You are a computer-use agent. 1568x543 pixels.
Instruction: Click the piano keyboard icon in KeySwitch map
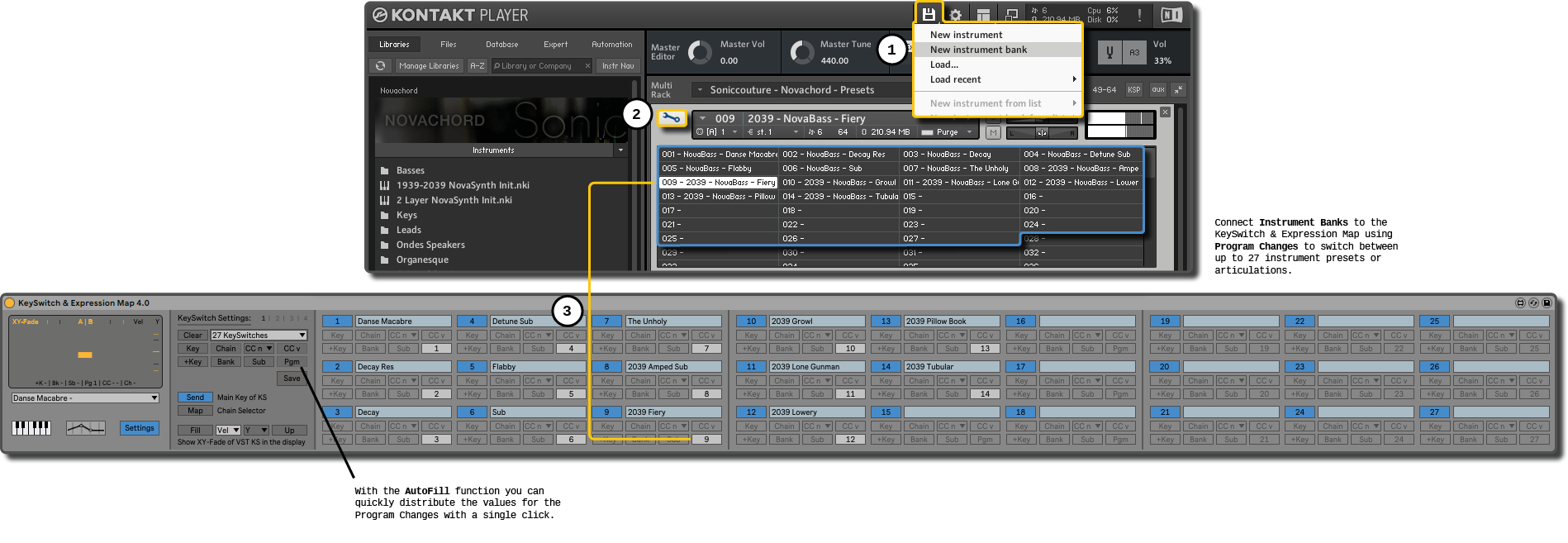point(31,427)
